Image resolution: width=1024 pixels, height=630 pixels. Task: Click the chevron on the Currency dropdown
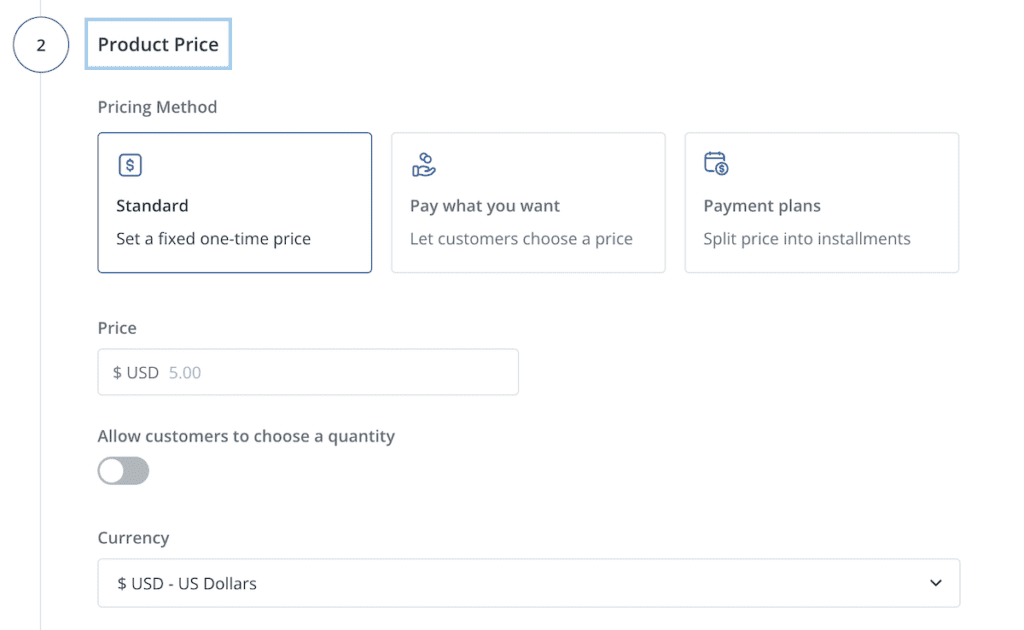(934, 582)
